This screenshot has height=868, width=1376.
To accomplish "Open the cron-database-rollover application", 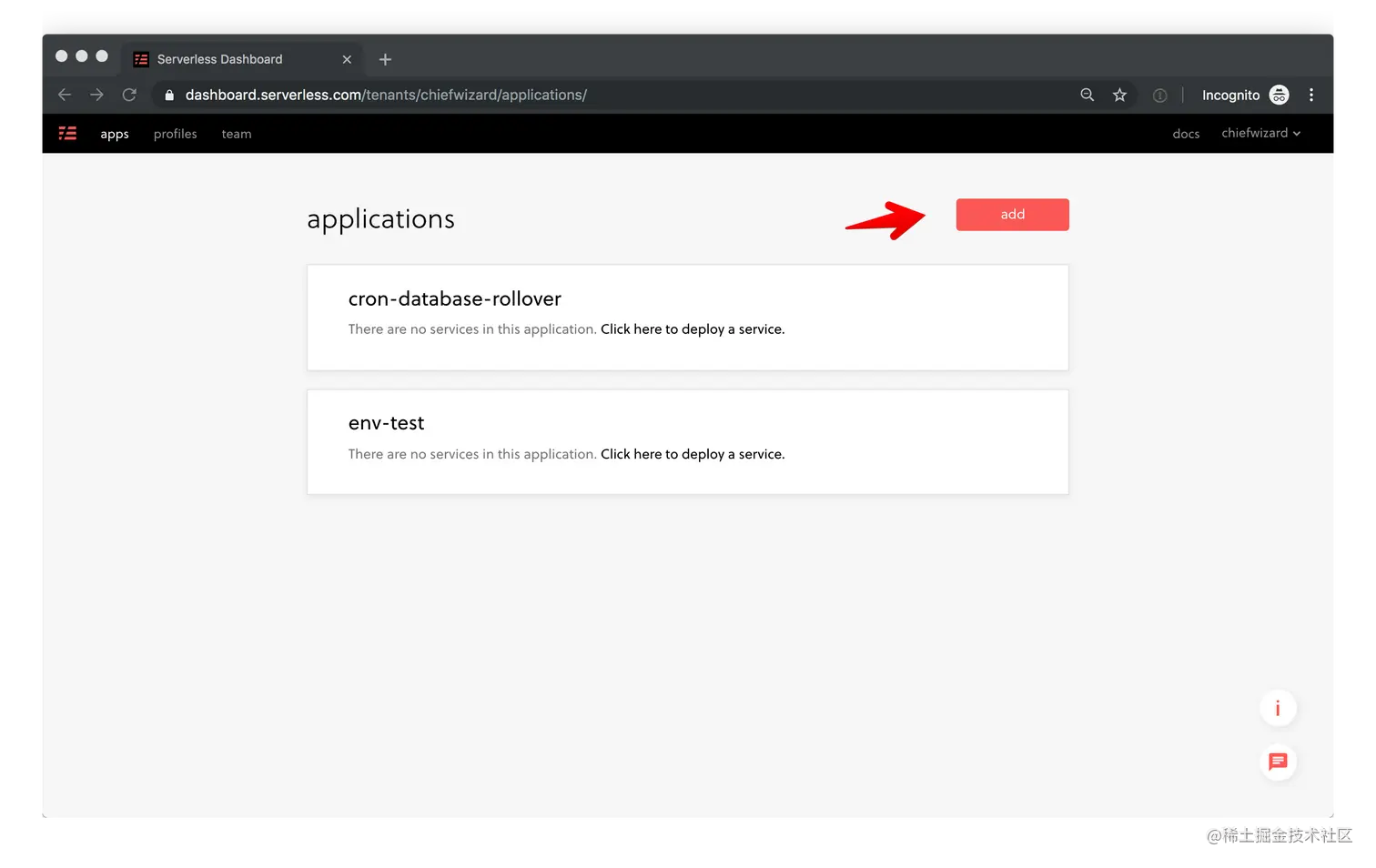I will (455, 298).
